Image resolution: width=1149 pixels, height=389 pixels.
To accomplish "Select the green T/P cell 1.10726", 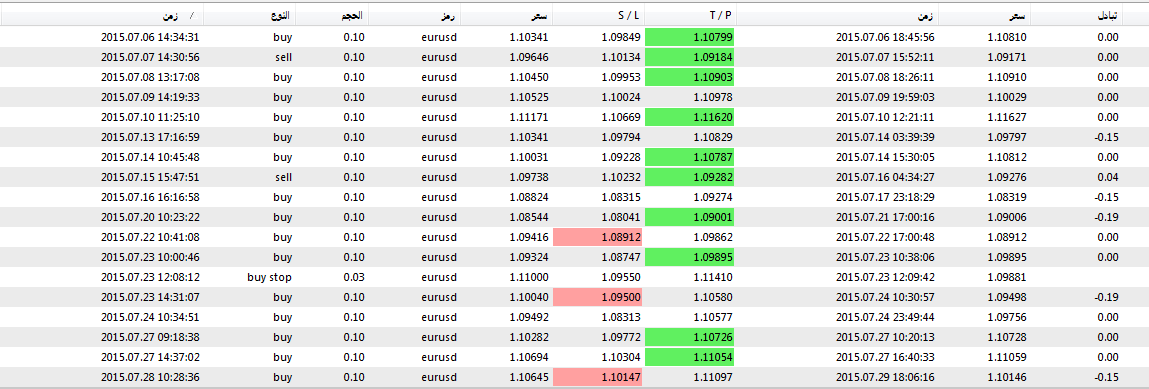I will (689, 336).
